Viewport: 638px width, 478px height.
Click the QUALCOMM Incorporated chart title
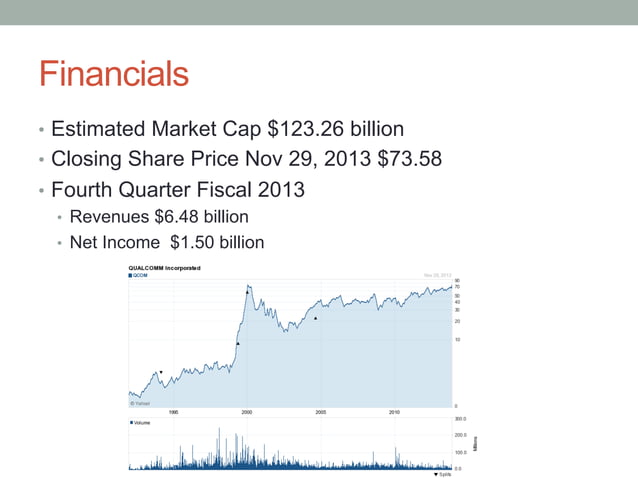point(165,268)
